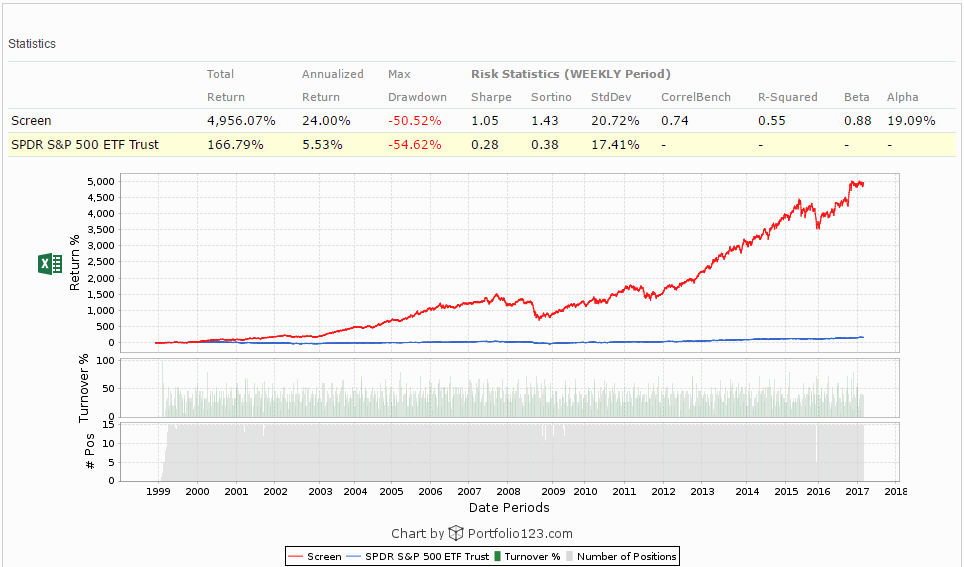Click the Risk Statistics (WEEKLY Period) header
964x567 pixels.
(571, 74)
